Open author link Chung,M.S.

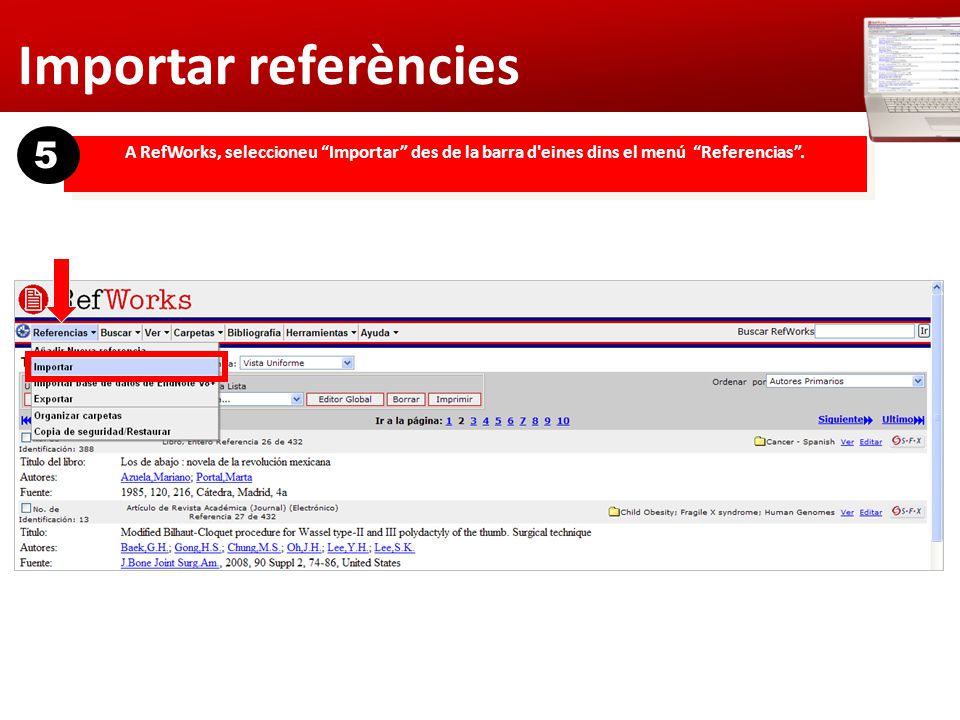[x=255, y=547]
